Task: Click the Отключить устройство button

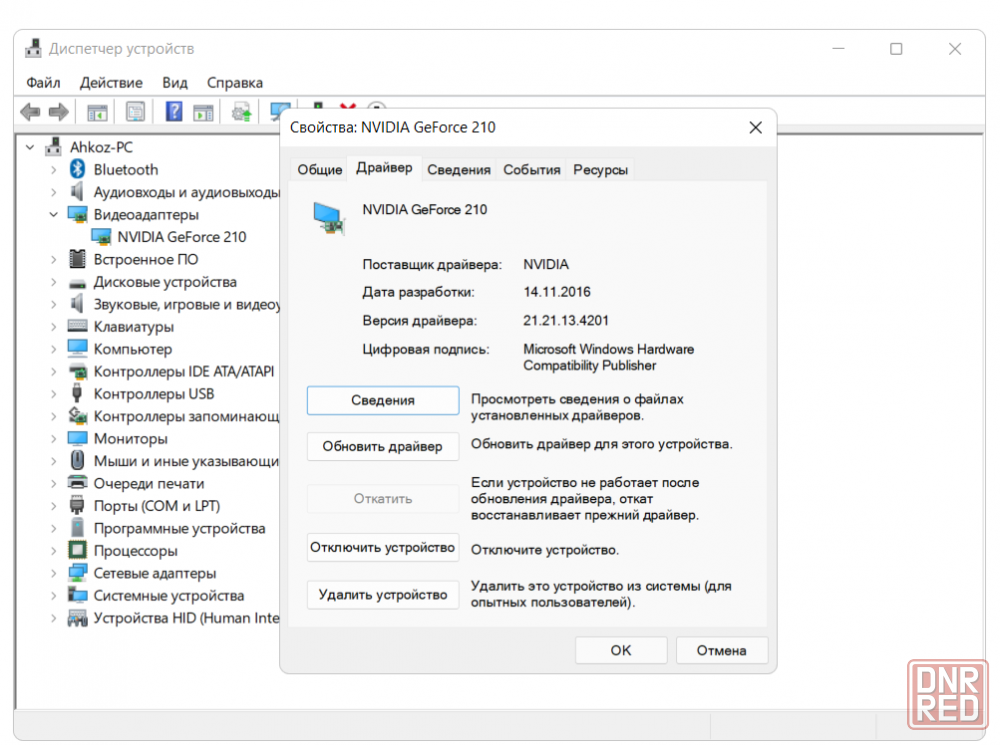Action: point(383,547)
